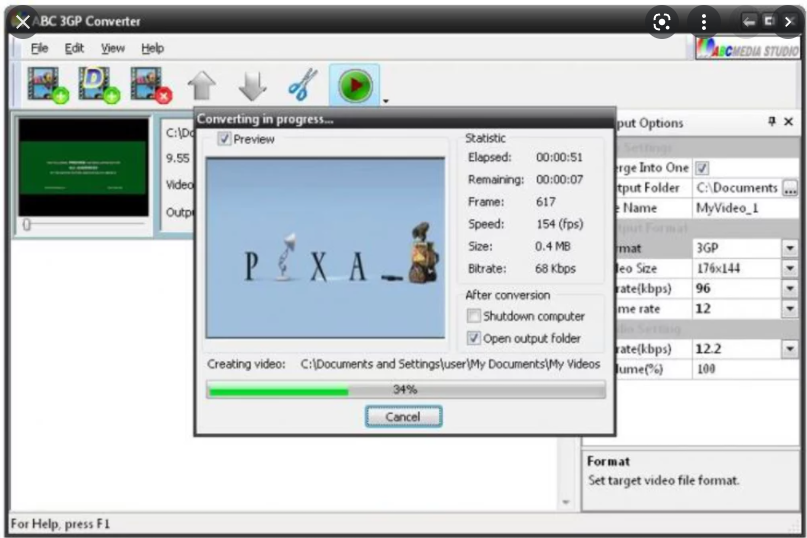Click the C:\Documents output folder field

738,188
